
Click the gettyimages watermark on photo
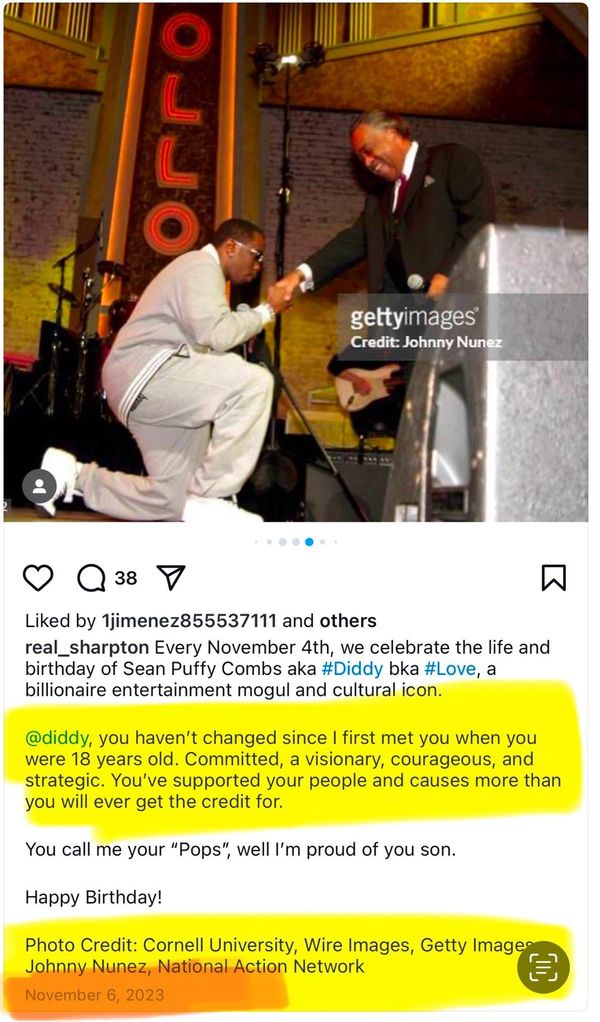pyautogui.click(x=414, y=317)
